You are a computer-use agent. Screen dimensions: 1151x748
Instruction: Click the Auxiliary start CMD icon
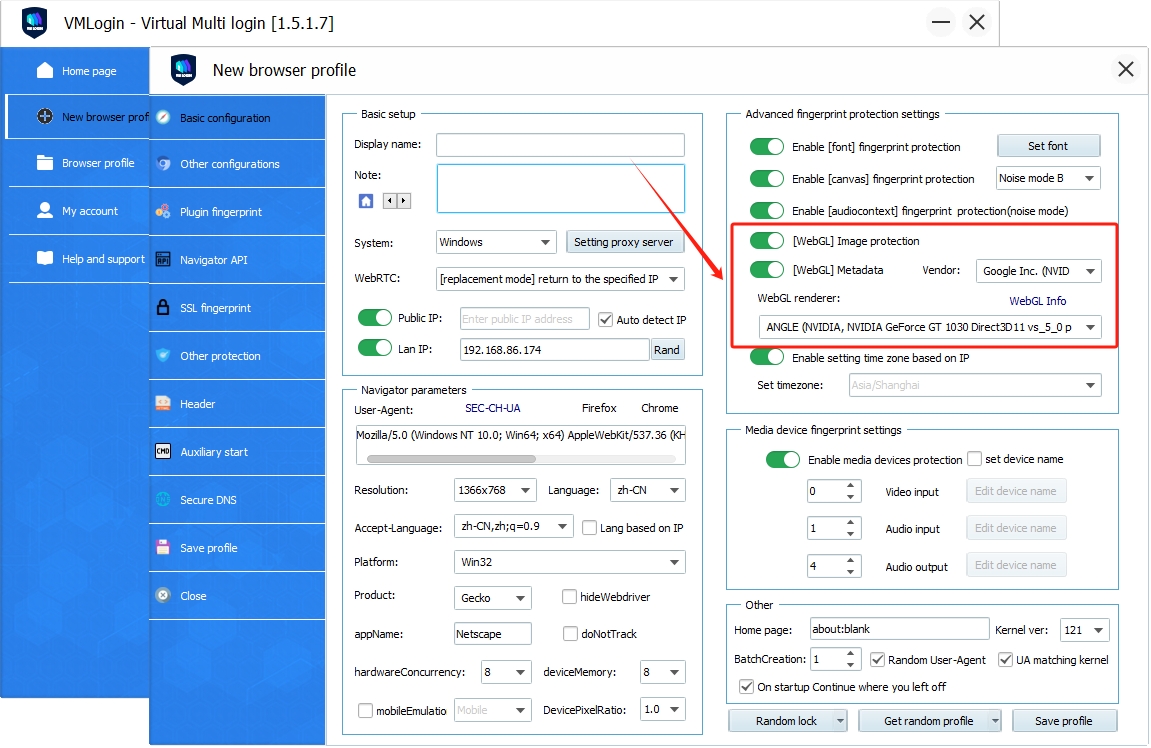click(163, 452)
